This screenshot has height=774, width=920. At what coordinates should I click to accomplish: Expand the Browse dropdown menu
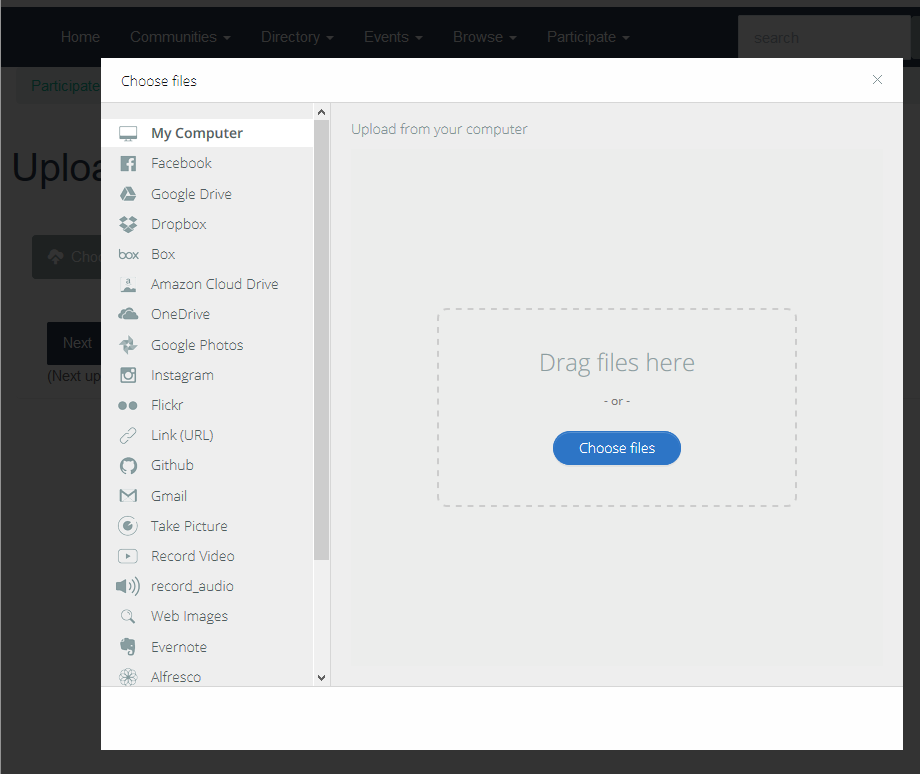tap(485, 37)
